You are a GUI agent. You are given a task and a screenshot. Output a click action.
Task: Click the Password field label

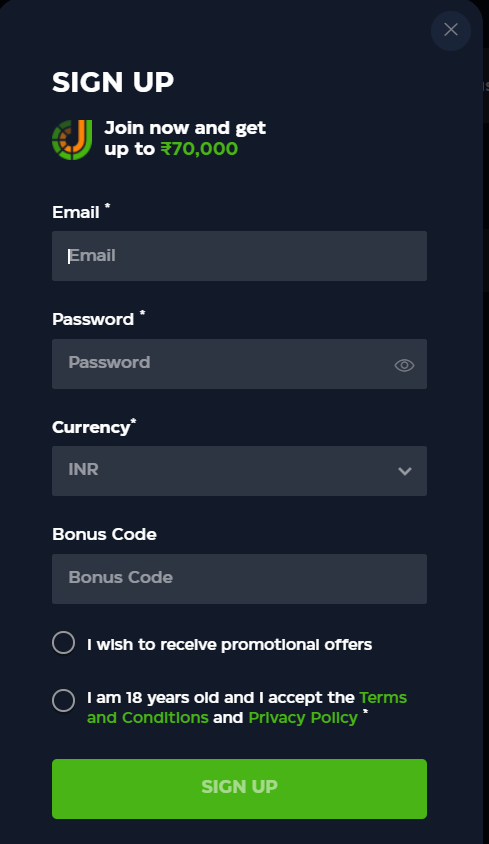pos(93,319)
